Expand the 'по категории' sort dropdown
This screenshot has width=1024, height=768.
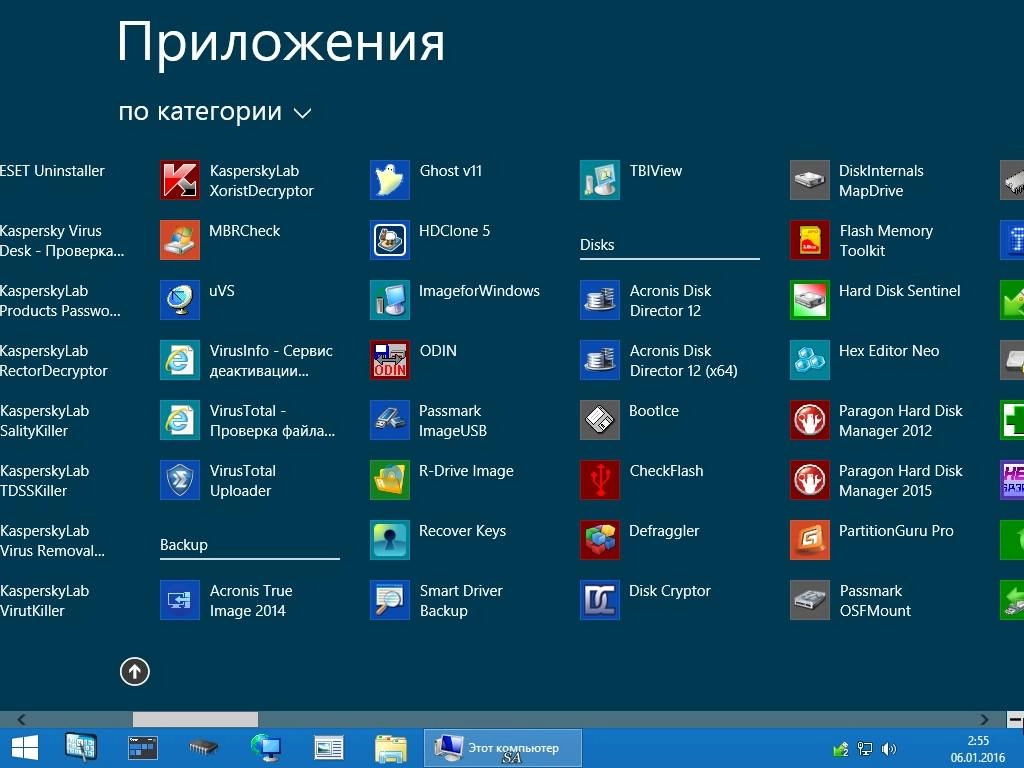(x=215, y=112)
